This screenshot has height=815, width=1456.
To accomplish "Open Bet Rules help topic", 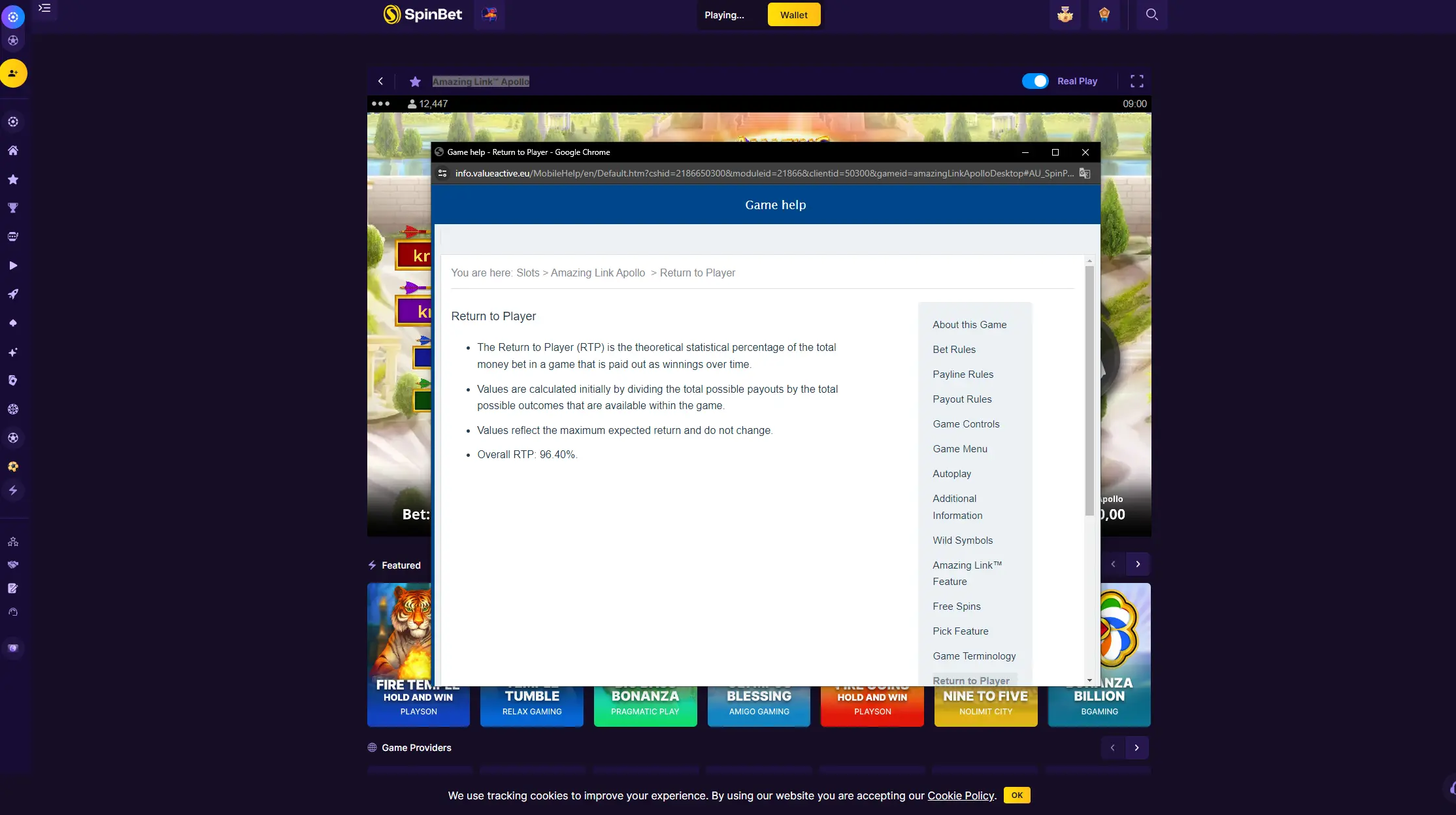I will [x=953, y=350].
